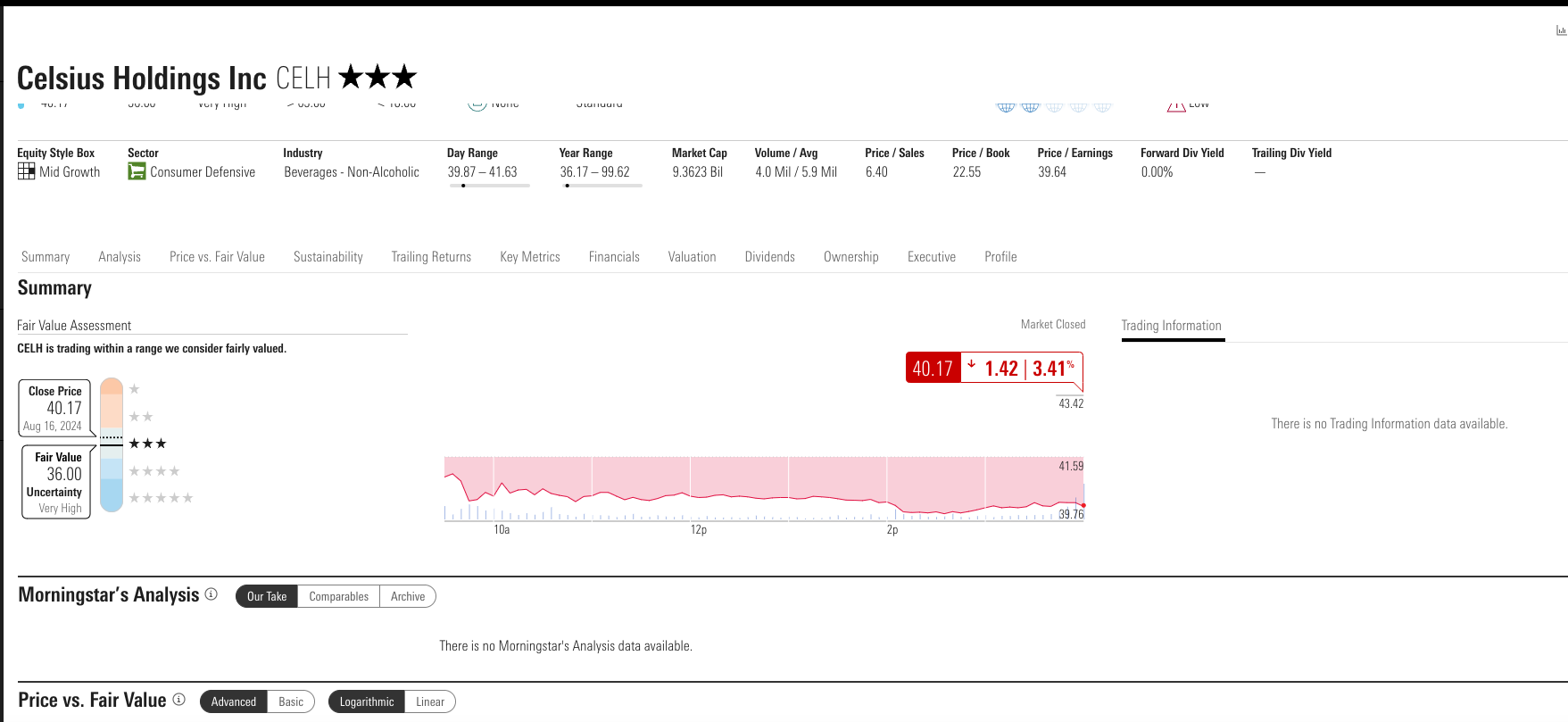Choose Logarithmic scale

pyautogui.click(x=367, y=701)
